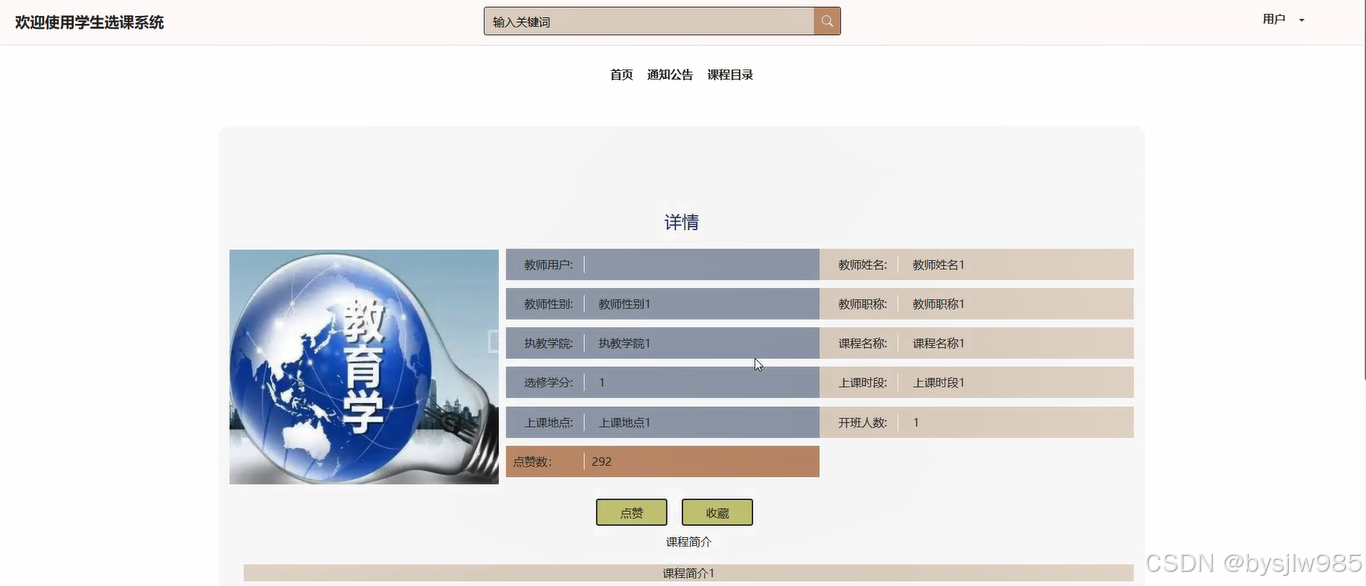
Task: Click the dropdown caret beside 用户
Action: [1300, 19]
